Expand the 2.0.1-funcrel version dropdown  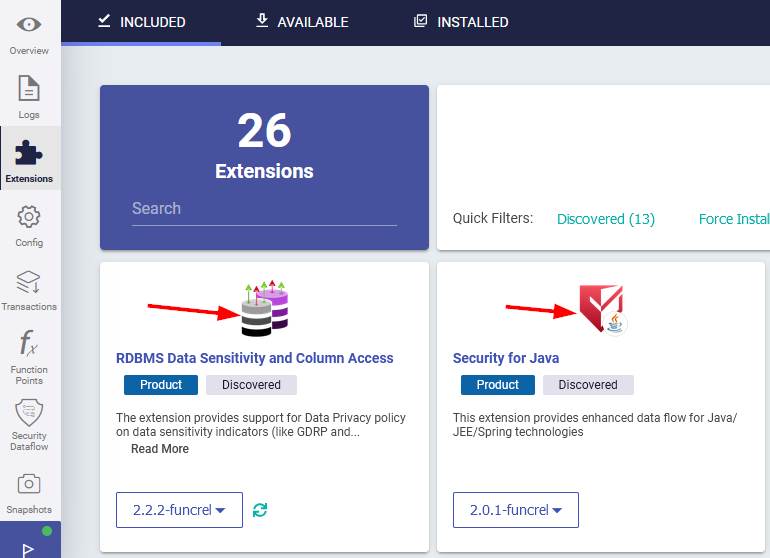(516, 510)
